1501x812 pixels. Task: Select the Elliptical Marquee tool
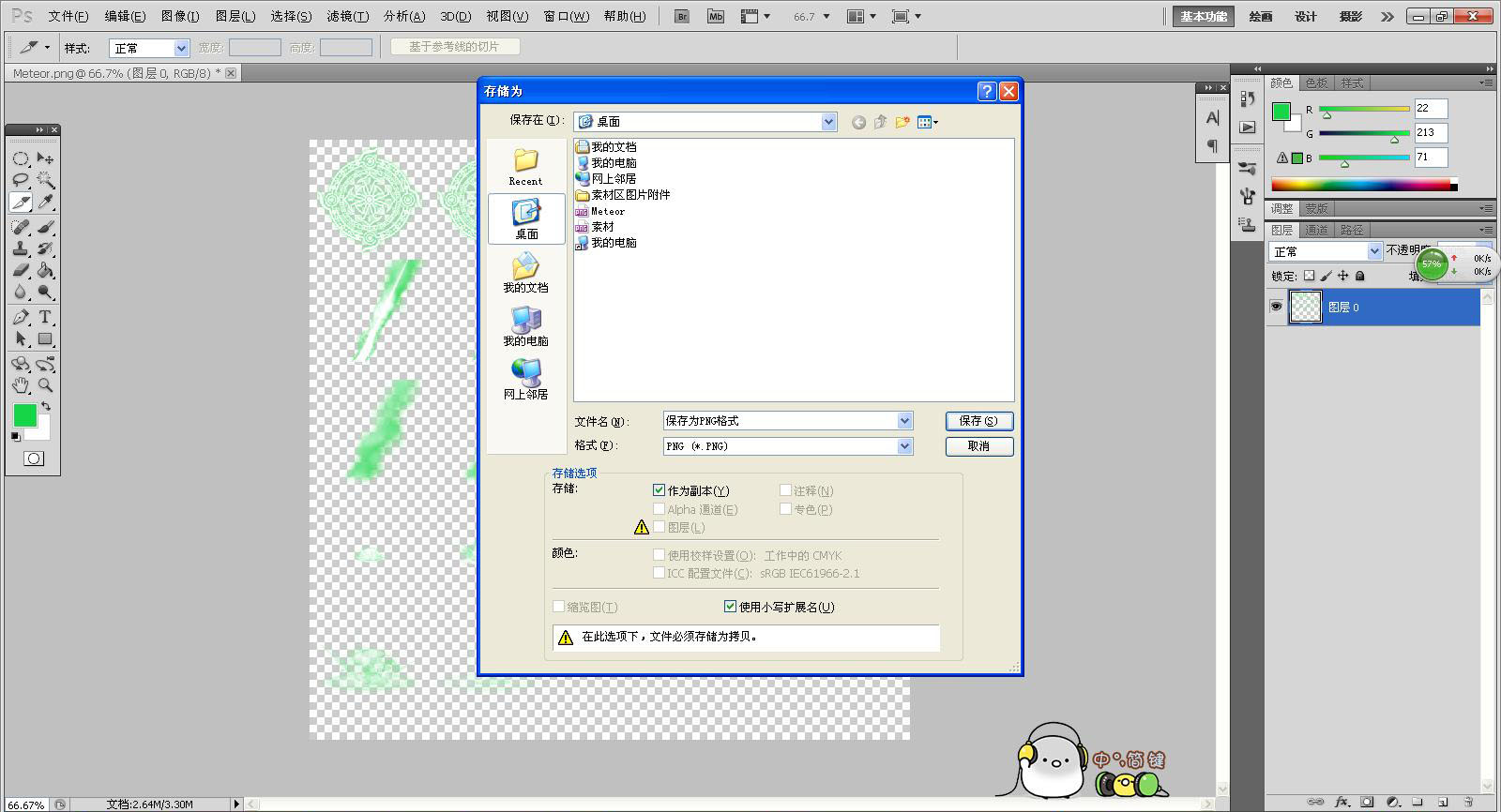pos(21,158)
